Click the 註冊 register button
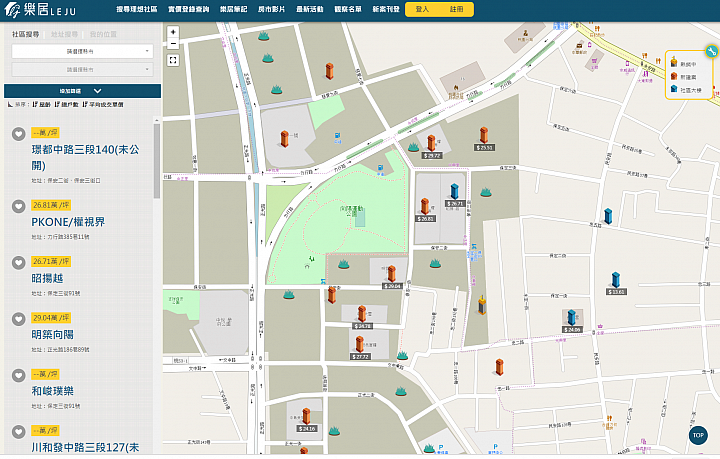 click(x=456, y=9)
